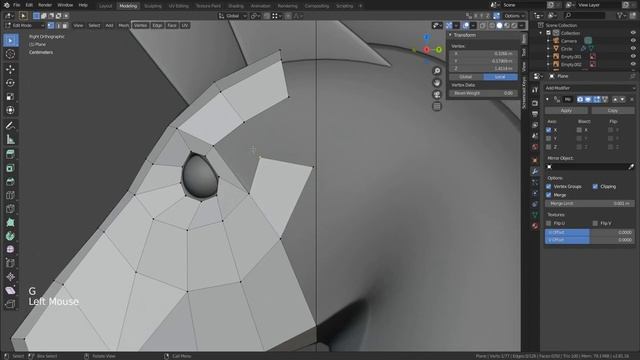Enable vertex select mode
This screenshot has width=640, height=360.
pos(51,25)
